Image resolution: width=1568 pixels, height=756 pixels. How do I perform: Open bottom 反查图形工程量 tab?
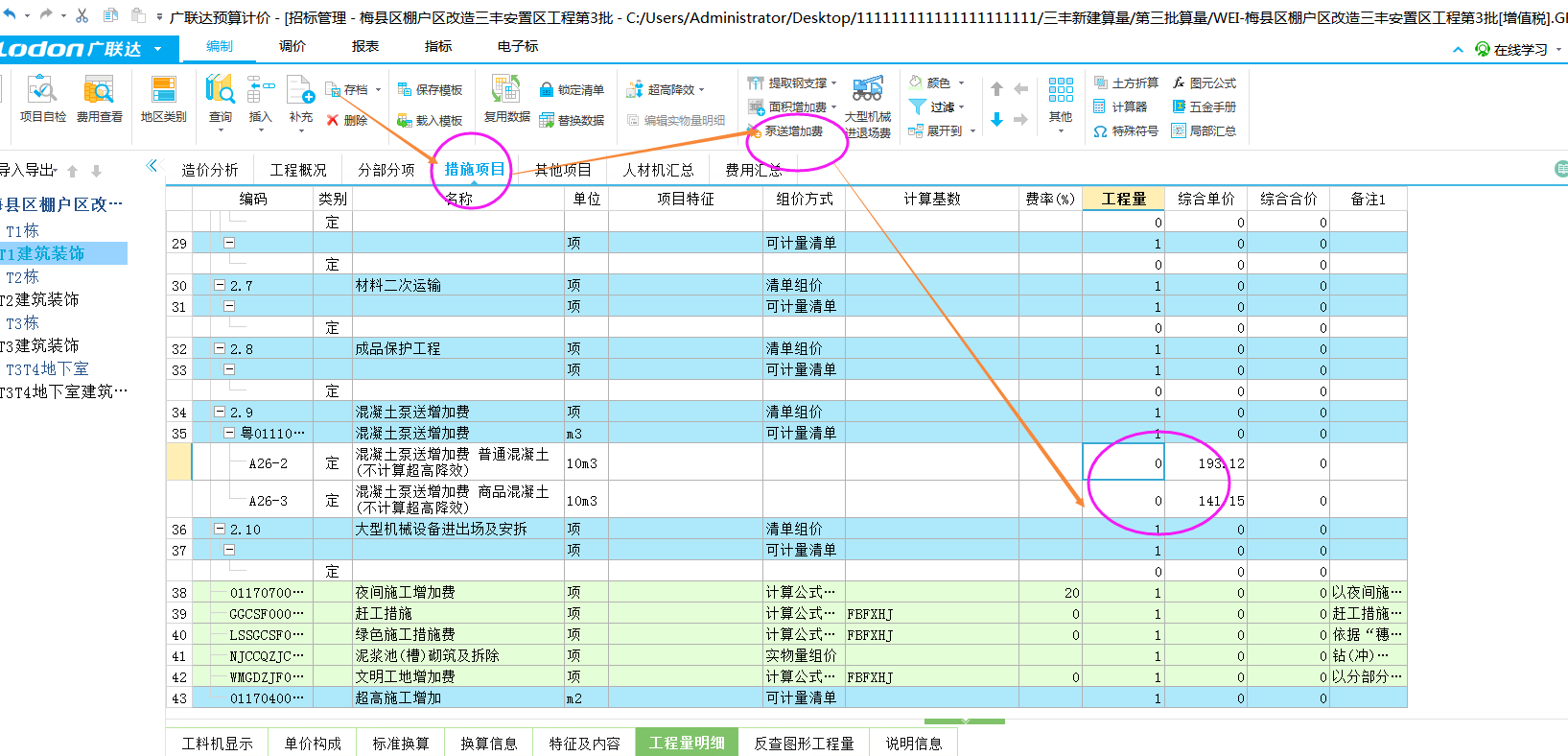[804, 744]
